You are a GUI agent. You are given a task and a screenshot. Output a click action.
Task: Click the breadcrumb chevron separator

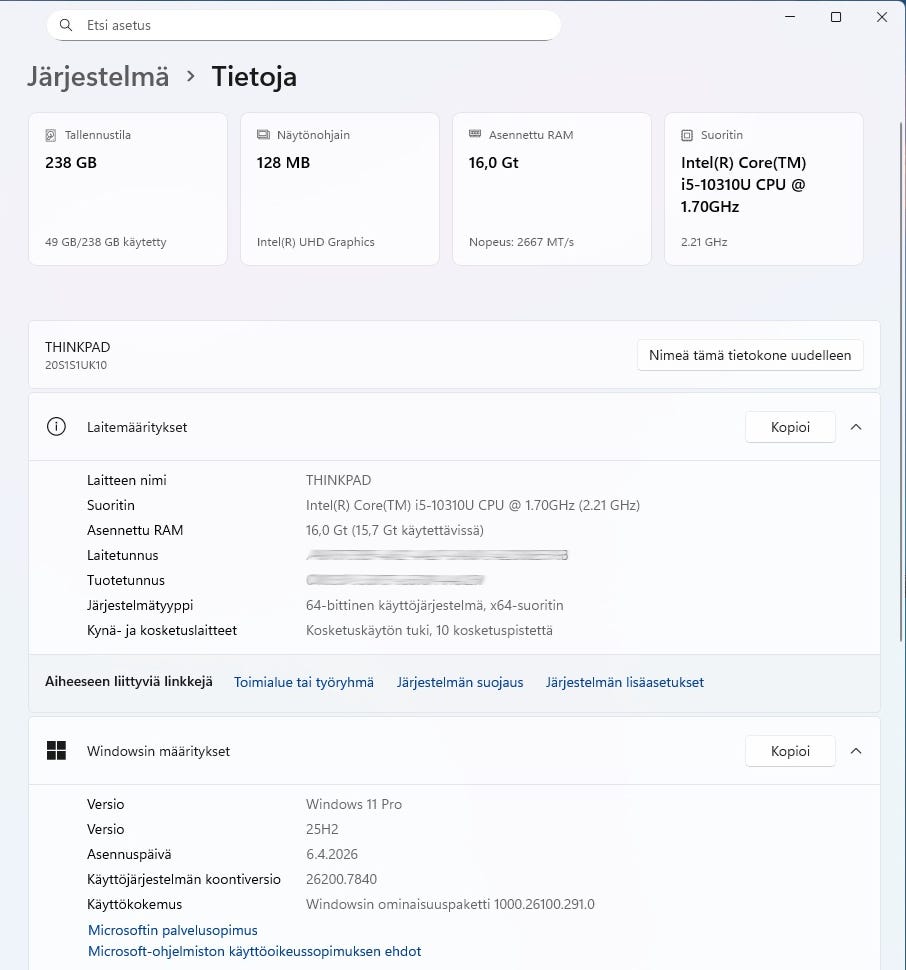(x=191, y=77)
